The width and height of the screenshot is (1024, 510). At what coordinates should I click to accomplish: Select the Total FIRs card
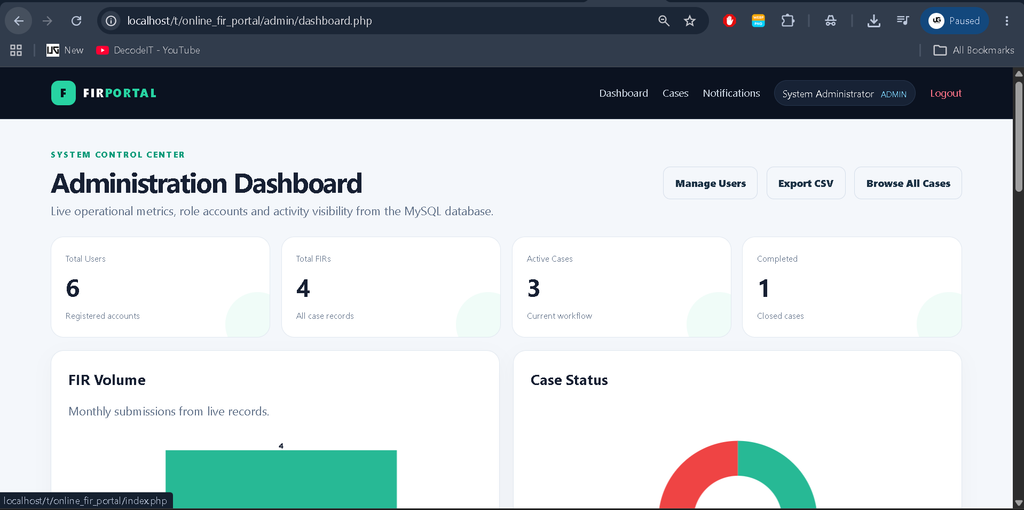(391, 287)
